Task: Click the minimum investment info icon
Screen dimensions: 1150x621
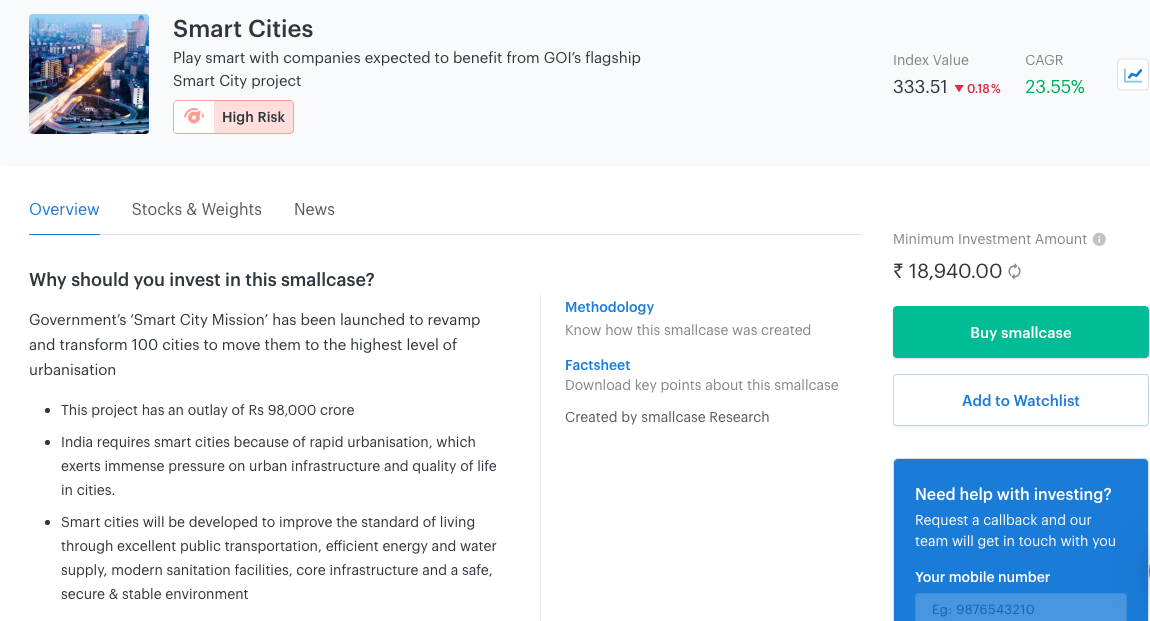Action: pyautogui.click(x=1099, y=239)
